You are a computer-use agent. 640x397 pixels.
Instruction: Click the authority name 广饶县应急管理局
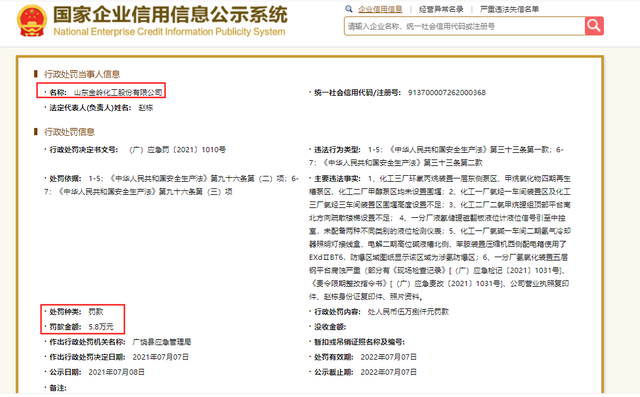[162, 342]
